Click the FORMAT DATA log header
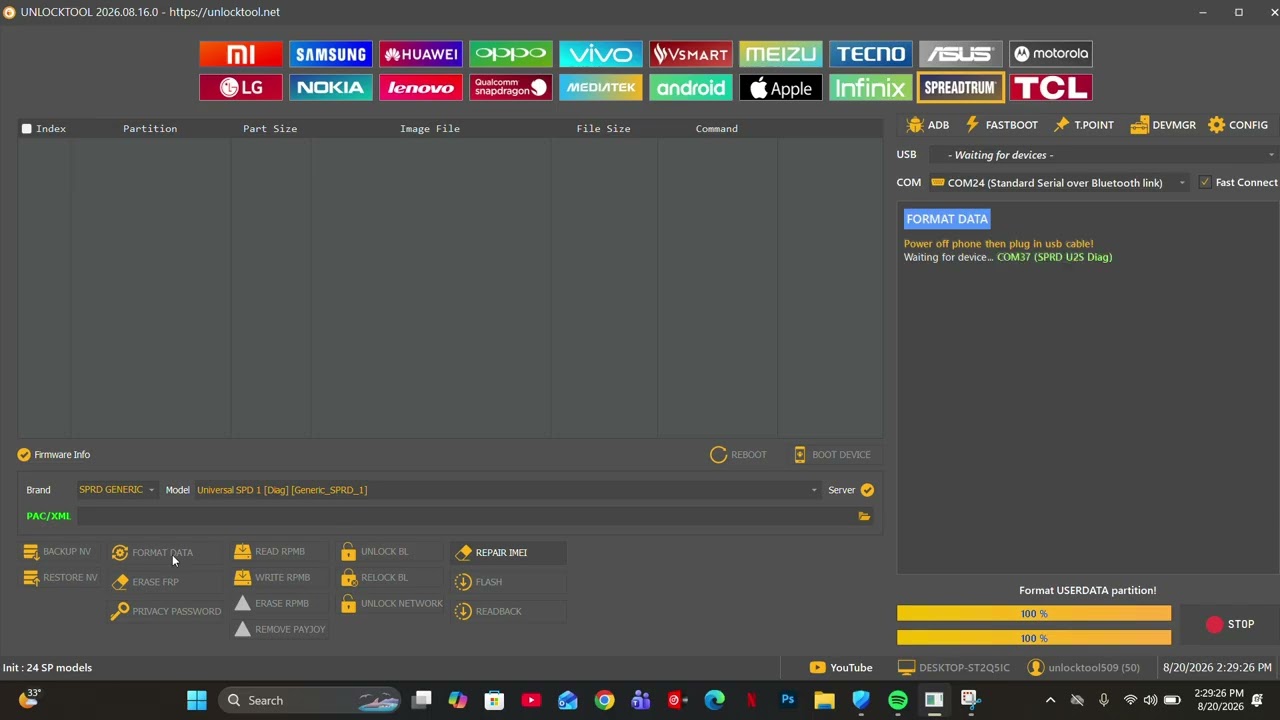This screenshot has width=1280, height=720. click(947, 219)
